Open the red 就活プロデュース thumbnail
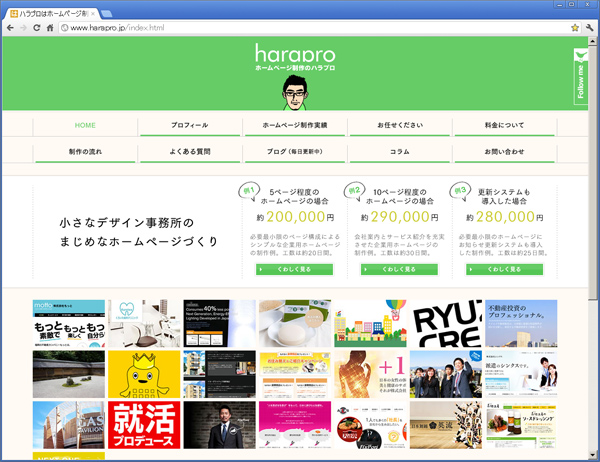600x462 pixels. [144, 425]
